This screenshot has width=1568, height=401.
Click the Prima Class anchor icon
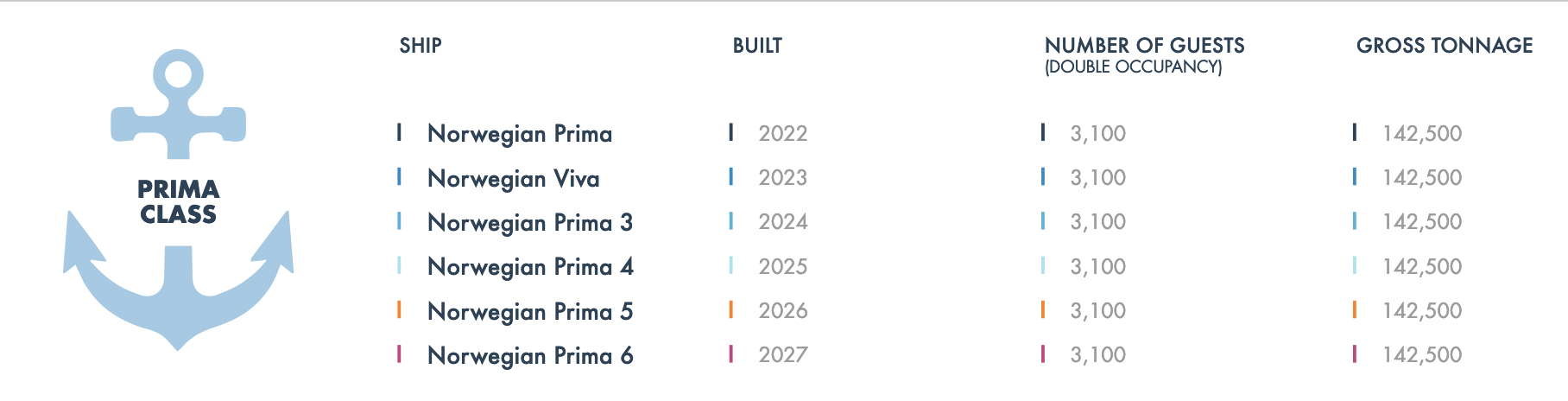[178, 200]
